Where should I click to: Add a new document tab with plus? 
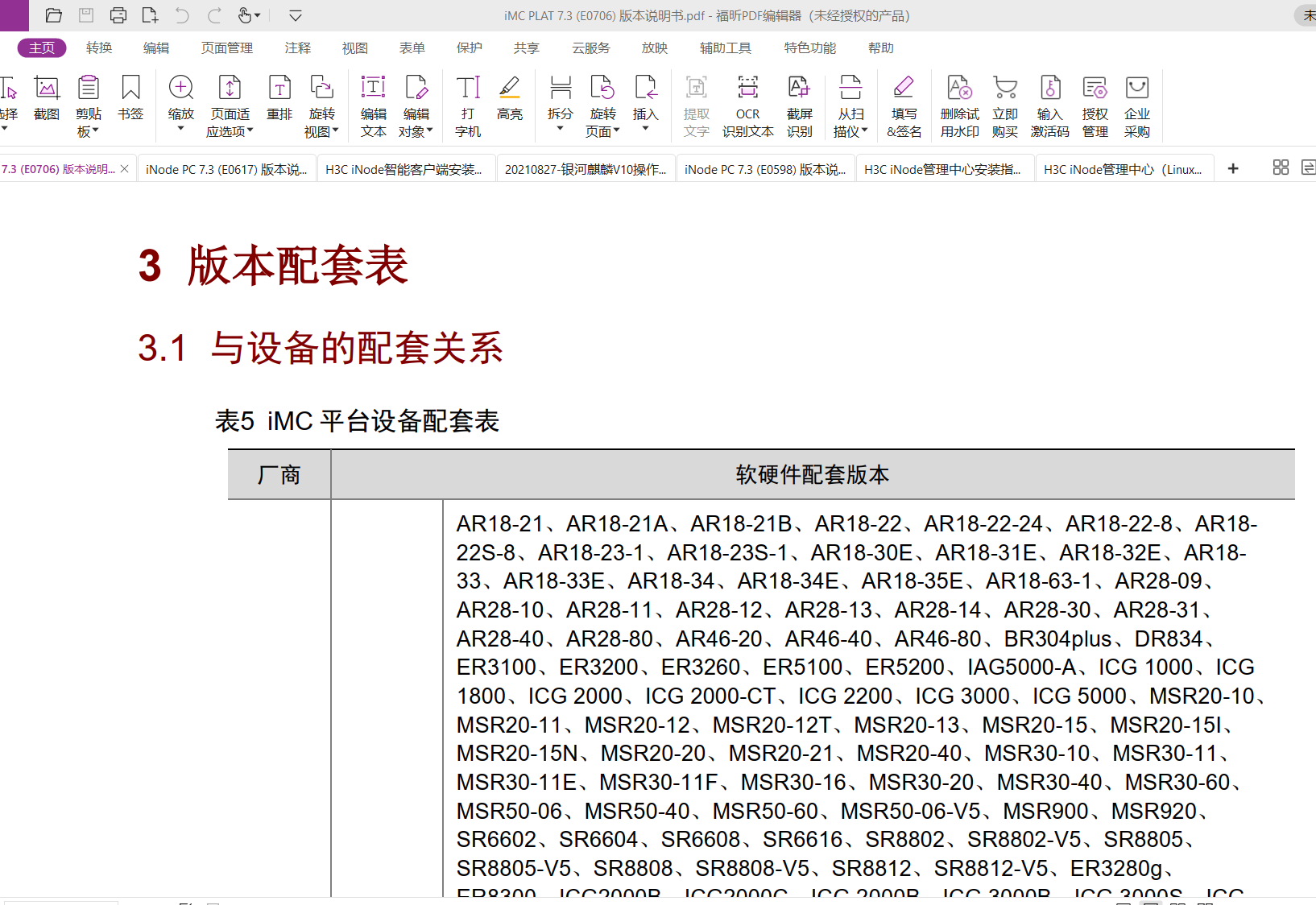click(x=1233, y=168)
